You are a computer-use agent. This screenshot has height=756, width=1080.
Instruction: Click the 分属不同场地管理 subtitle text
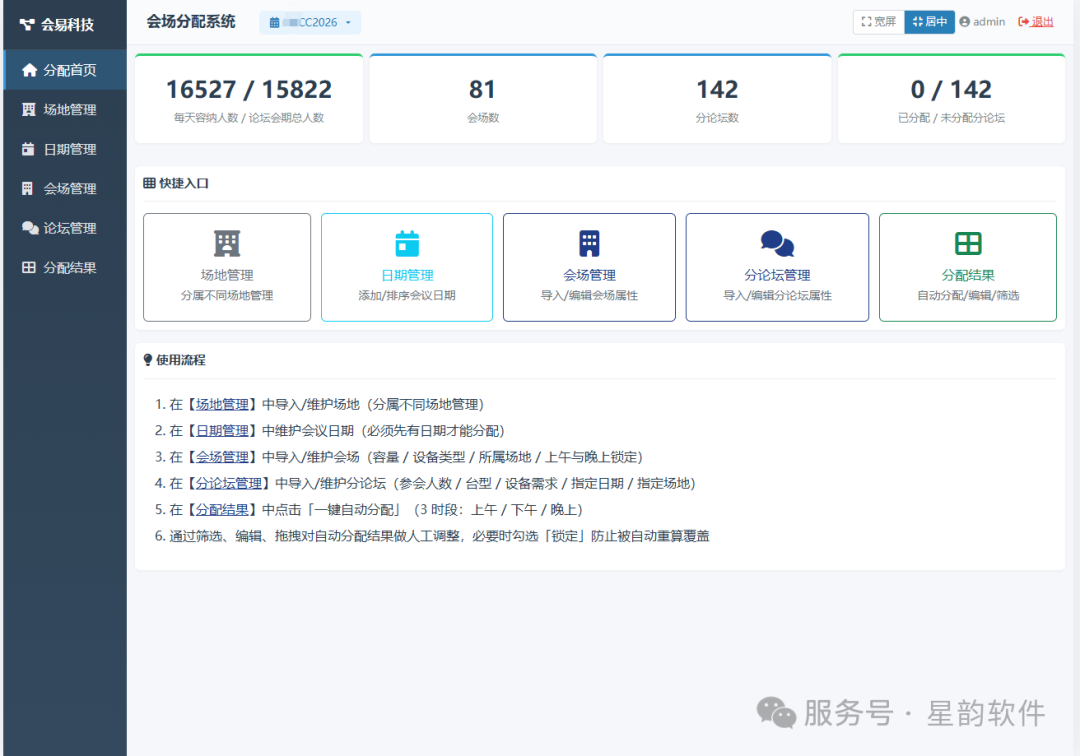227,295
